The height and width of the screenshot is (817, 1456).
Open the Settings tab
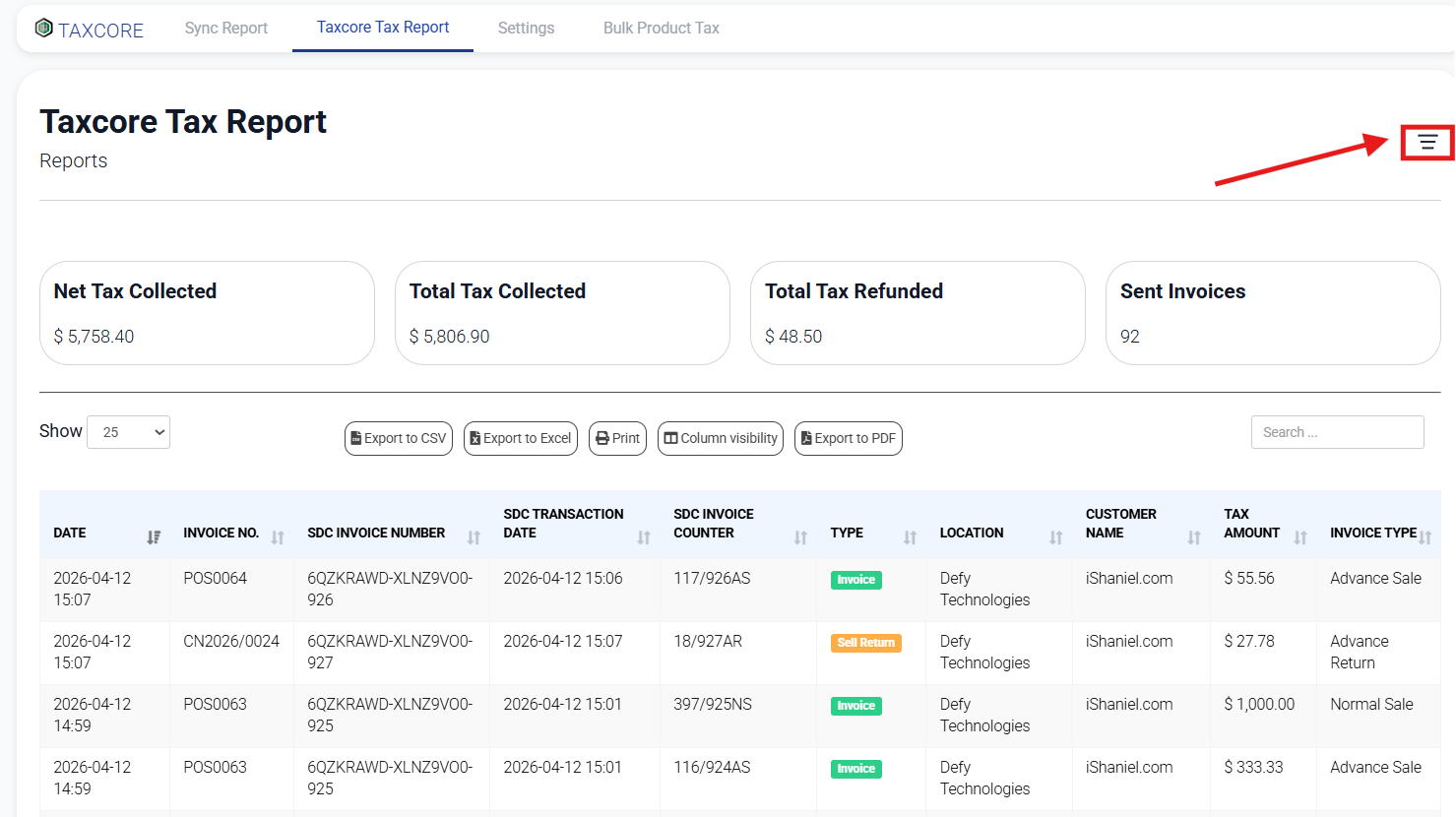coord(526,28)
